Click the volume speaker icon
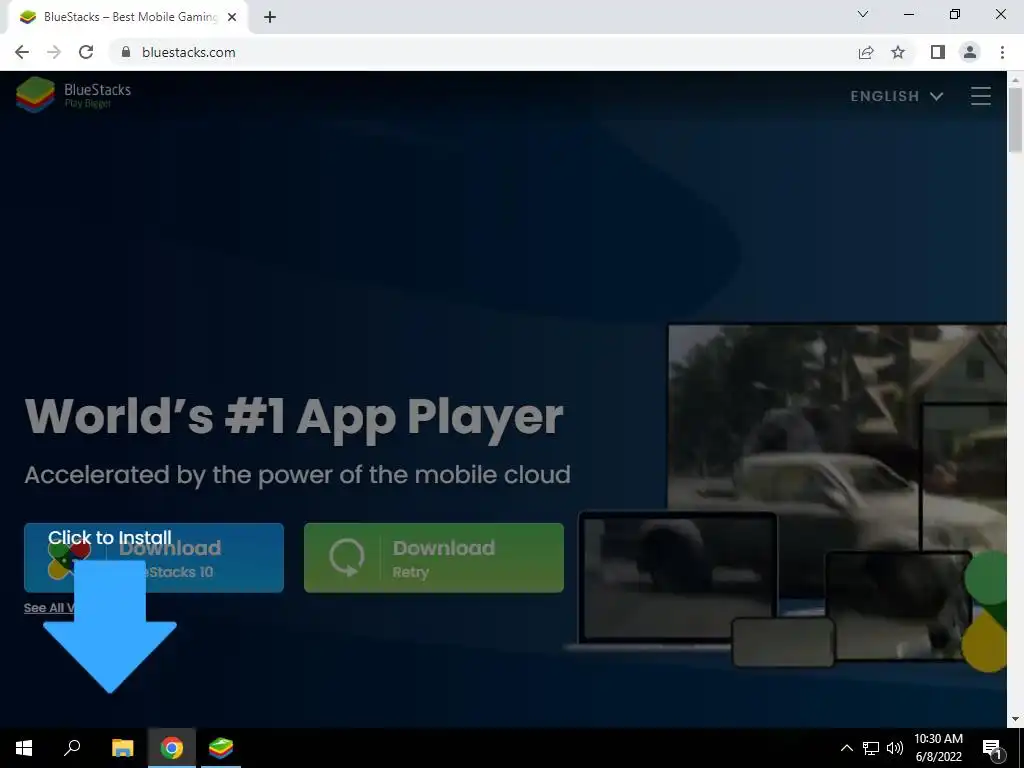1024x768 pixels. tap(895, 748)
